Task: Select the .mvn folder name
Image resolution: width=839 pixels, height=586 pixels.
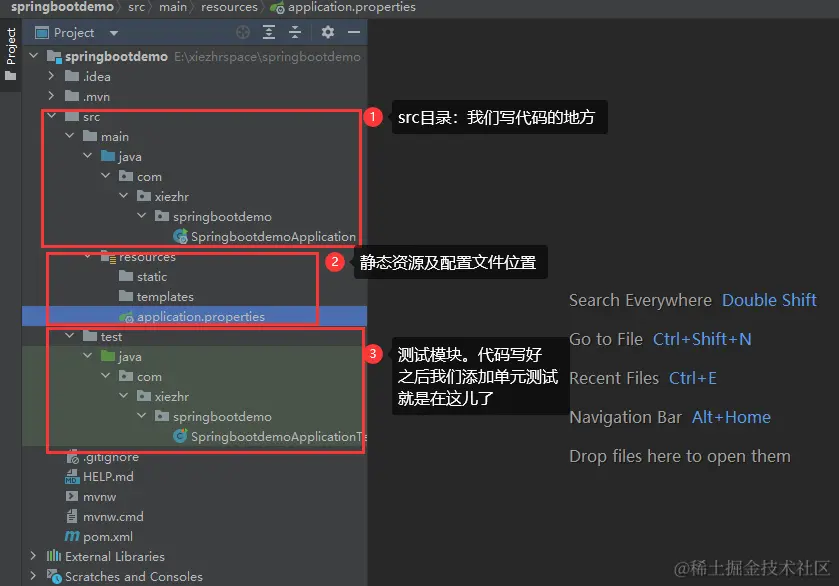Action: [x=96, y=97]
